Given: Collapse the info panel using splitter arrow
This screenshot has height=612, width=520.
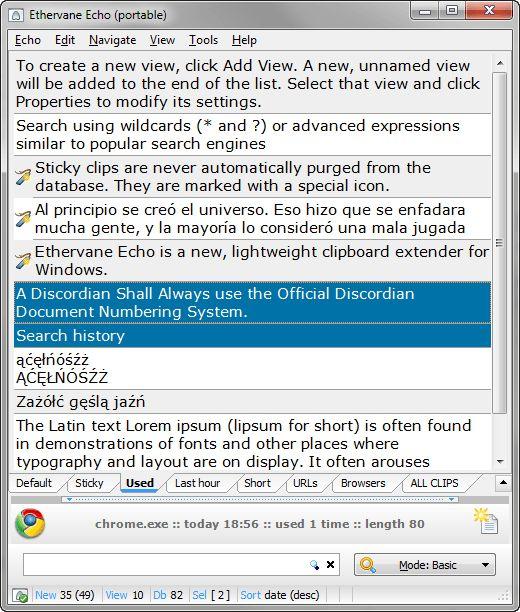Looking at the screenshot, I should (x=69, y=499).
